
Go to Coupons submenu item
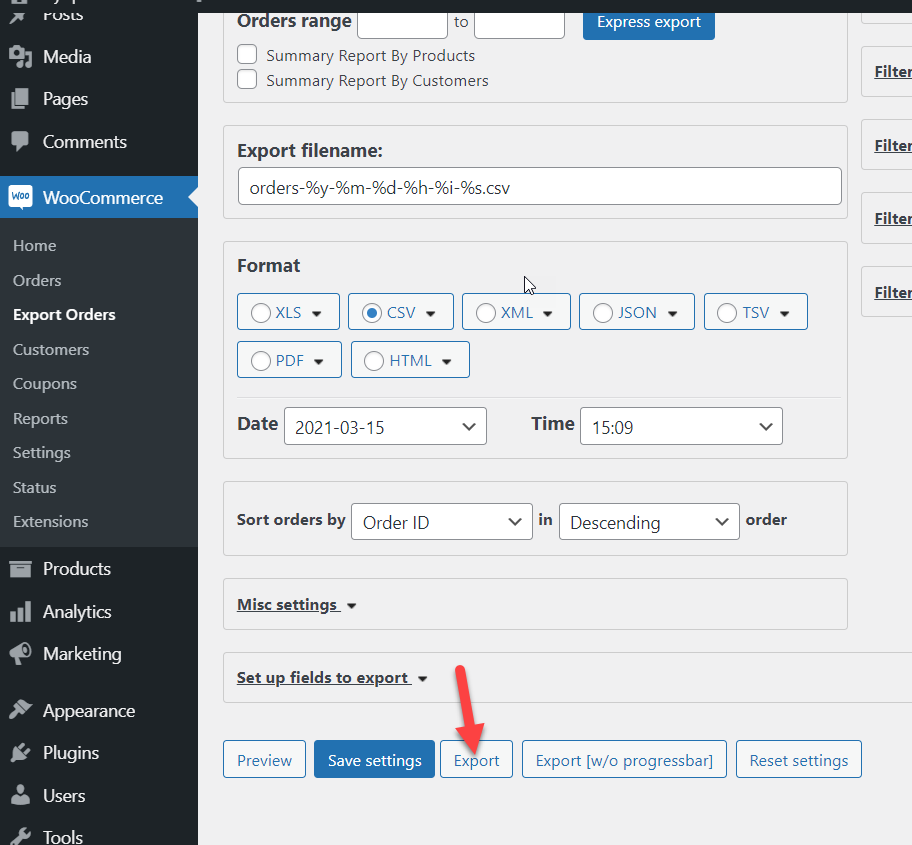pos(45,384)
